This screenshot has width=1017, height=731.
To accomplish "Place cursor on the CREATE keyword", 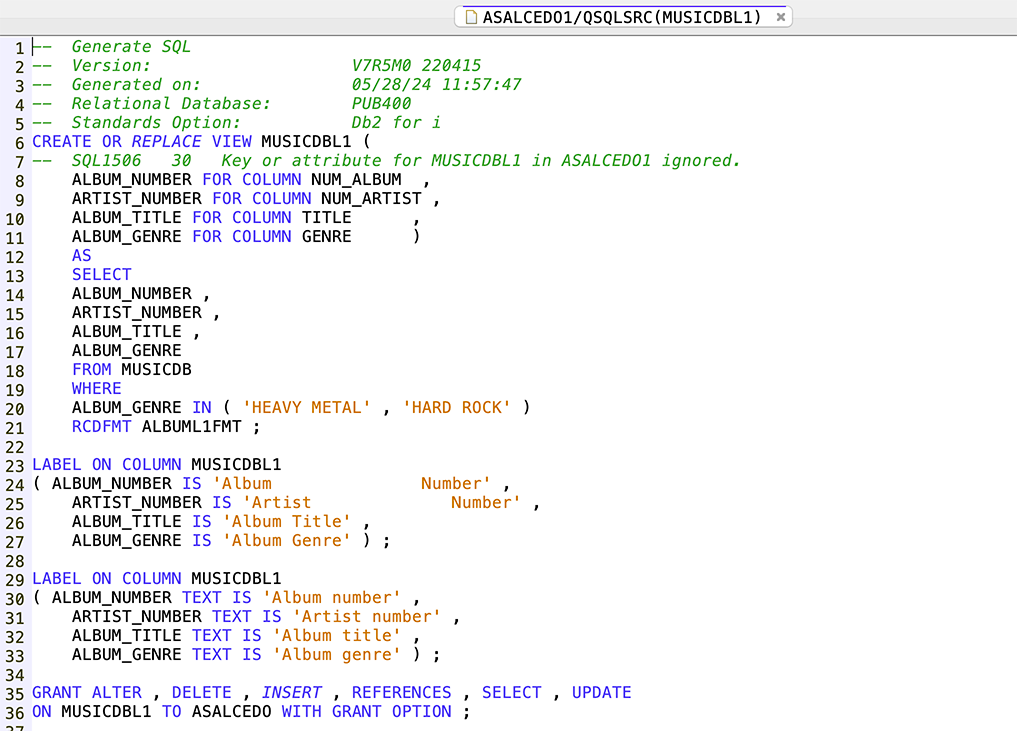I will point(61,142).
